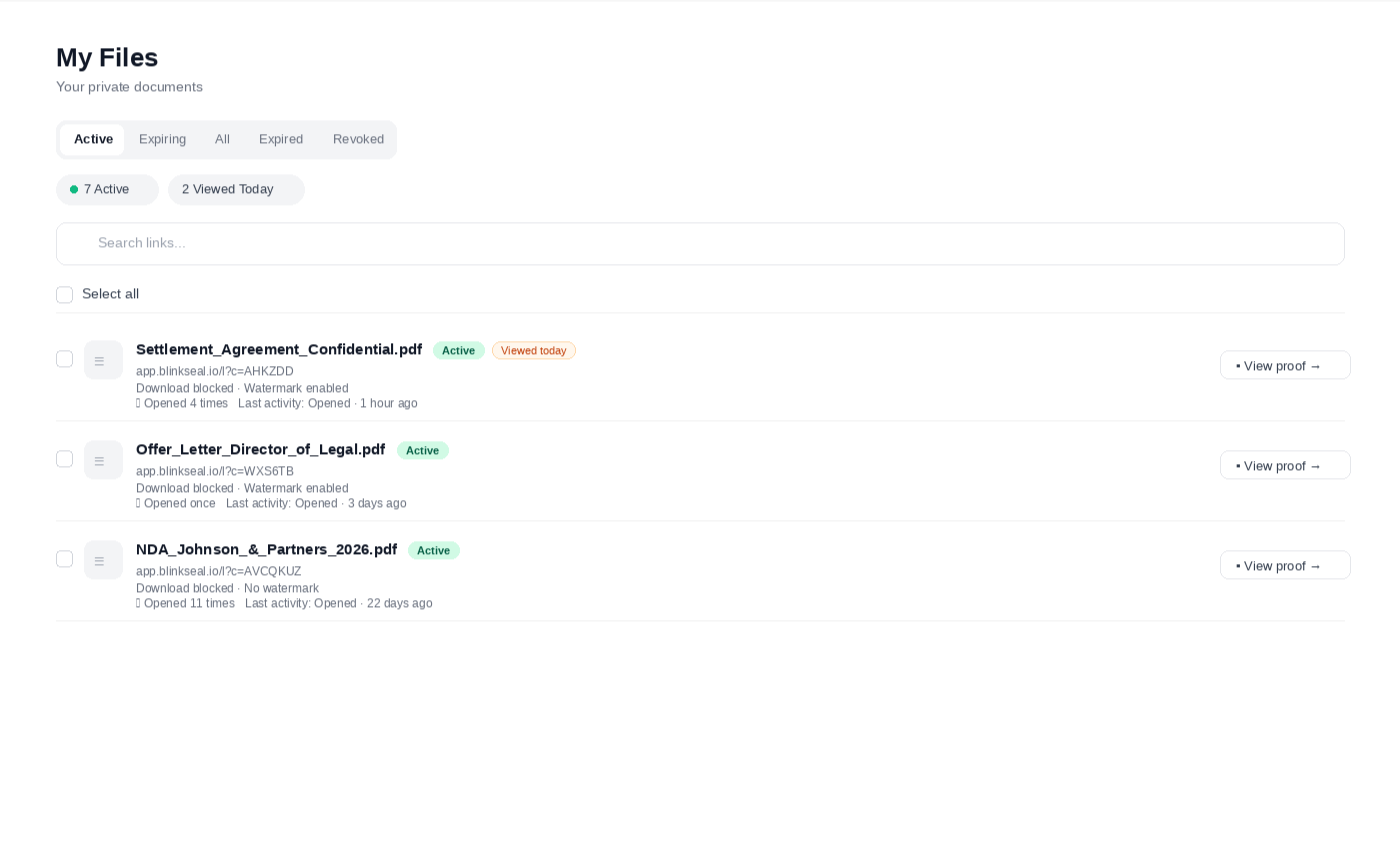Switch to the Revoked tab
This screenshot has height=856, width=1400.
[358, 139]
